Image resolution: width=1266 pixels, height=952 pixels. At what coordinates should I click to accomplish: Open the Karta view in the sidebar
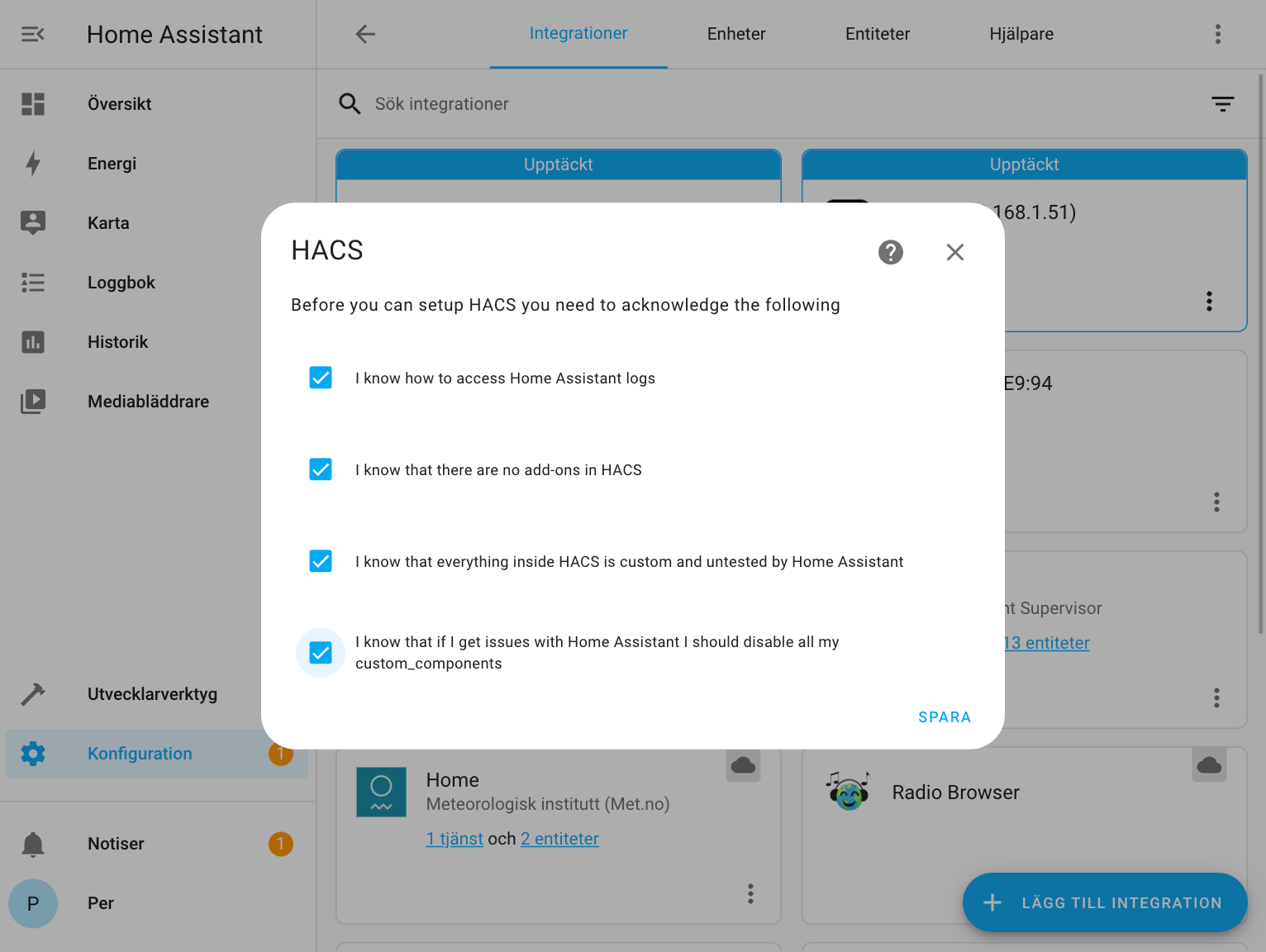point(108,222)
